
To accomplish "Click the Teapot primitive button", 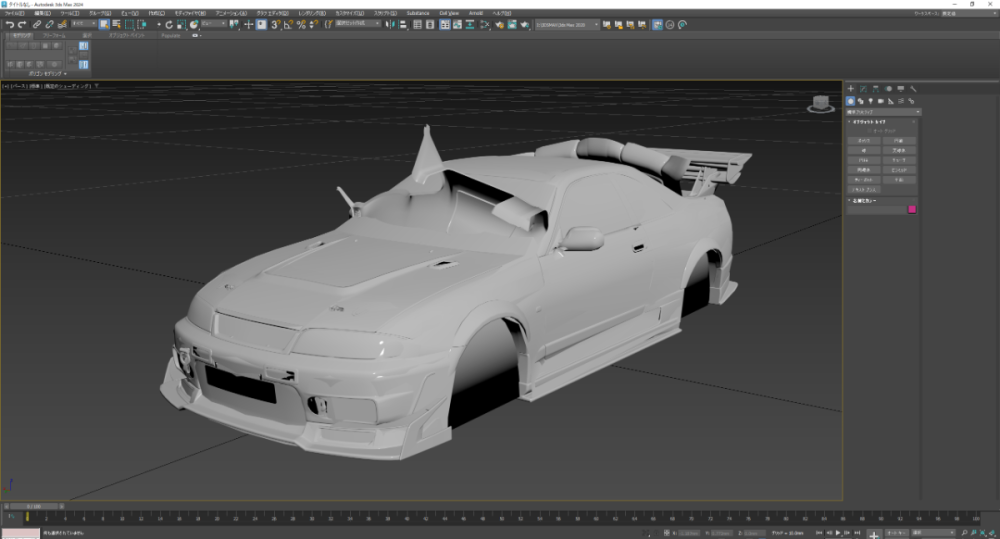I will [x=864, y=180].
